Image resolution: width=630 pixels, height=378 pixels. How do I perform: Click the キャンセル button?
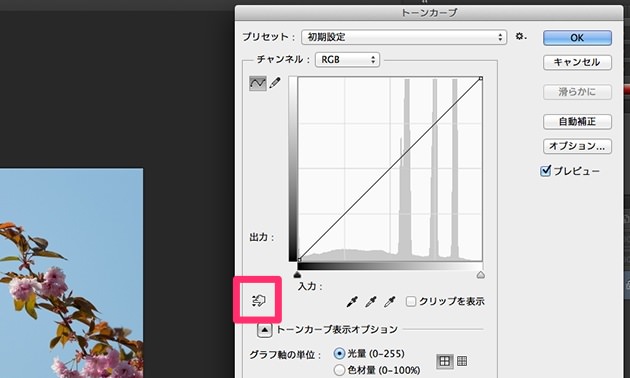coord(577,62)
